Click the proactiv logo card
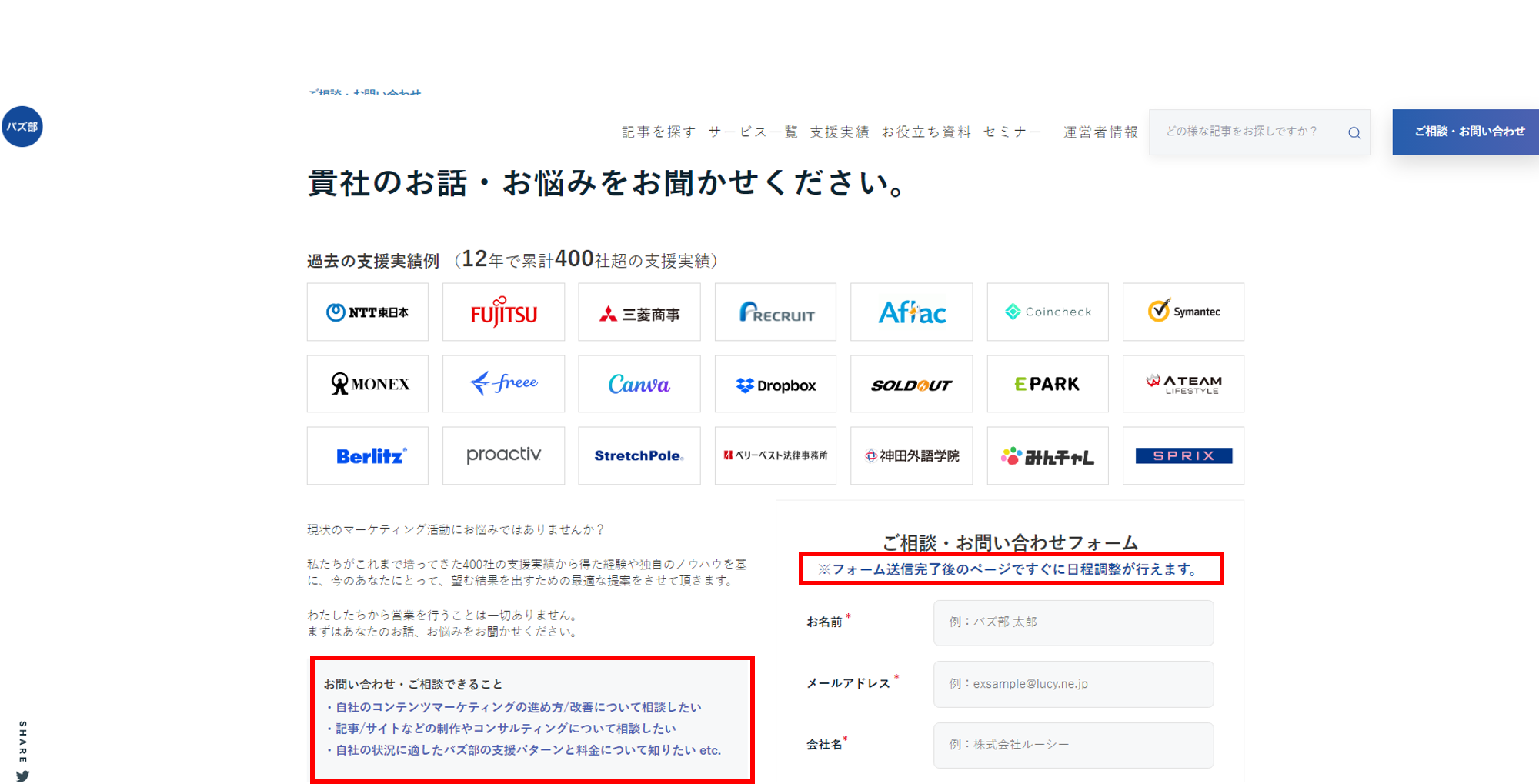 tap(503, 455)
